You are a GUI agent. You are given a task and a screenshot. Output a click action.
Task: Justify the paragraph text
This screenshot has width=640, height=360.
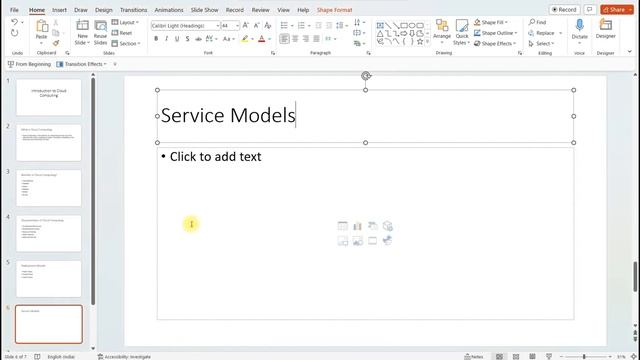pyautogui.click(x=316, y=39)
